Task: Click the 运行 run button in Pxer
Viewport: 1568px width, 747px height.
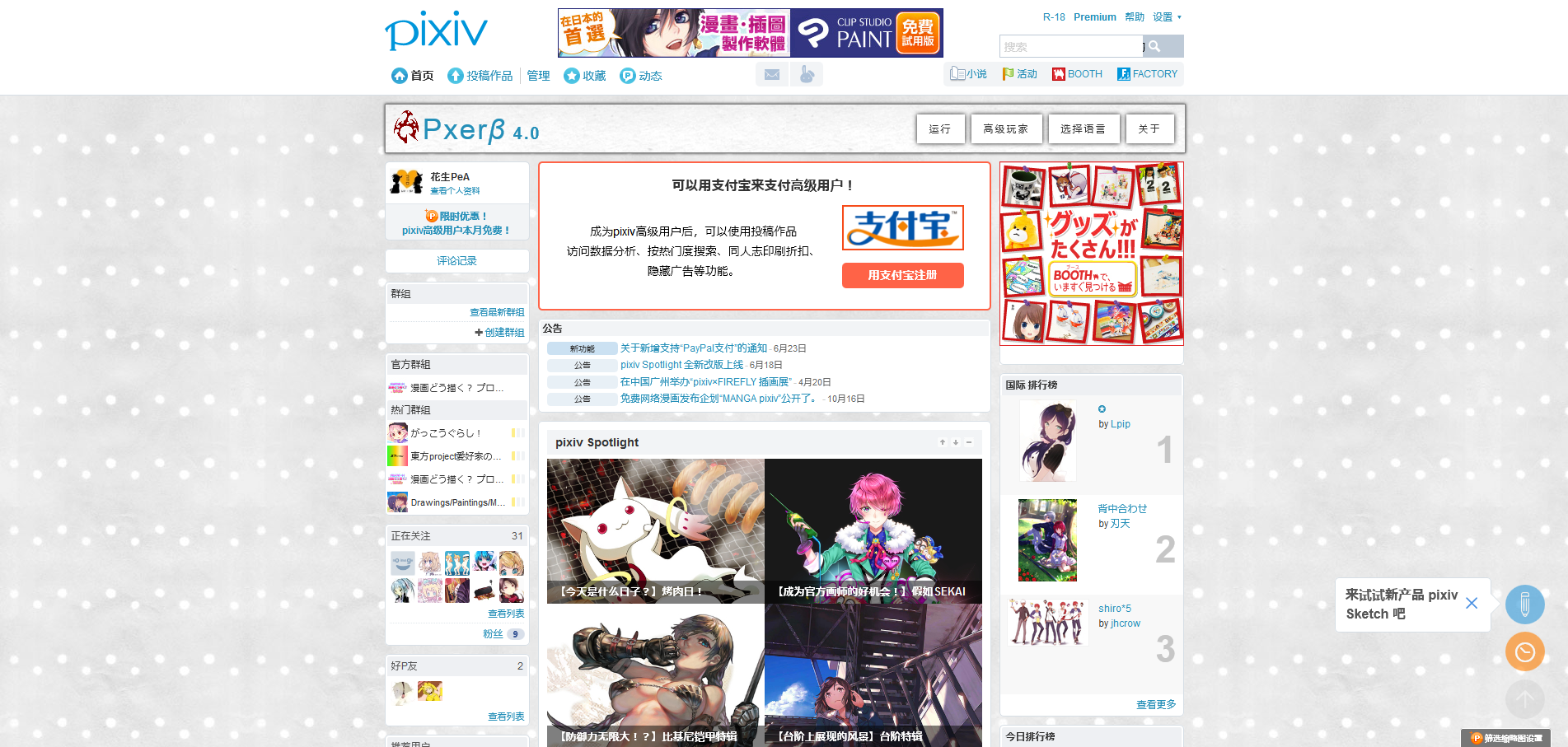Action: pyautogui.click(x=940, y=129)
